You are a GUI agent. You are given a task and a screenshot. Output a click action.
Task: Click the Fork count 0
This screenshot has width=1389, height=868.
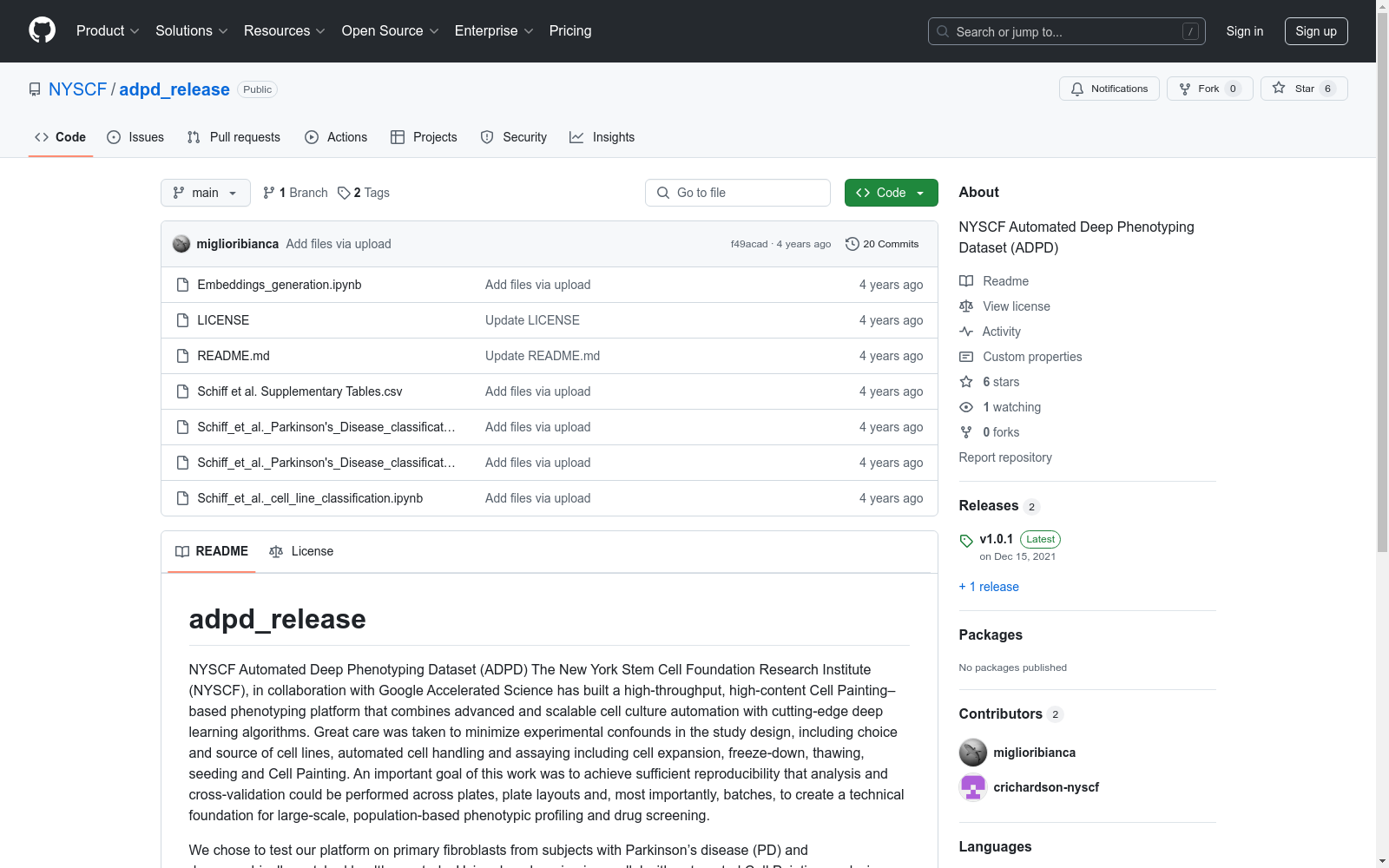1233,89
